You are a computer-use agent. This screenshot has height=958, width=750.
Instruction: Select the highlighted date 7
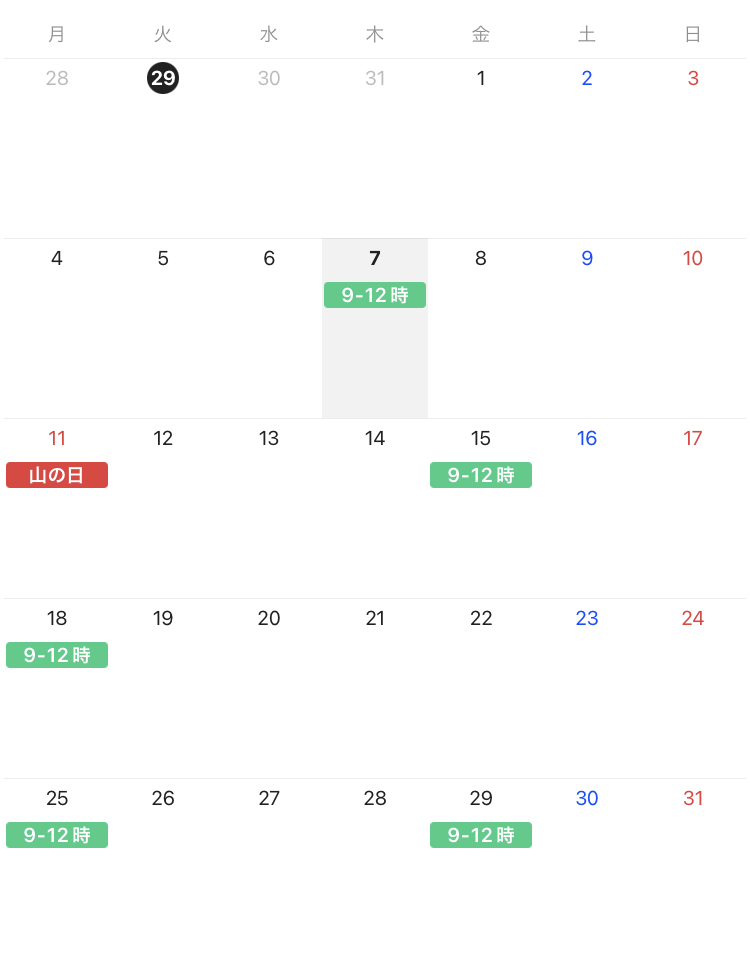pyautogui.click(x=375, y=258)
